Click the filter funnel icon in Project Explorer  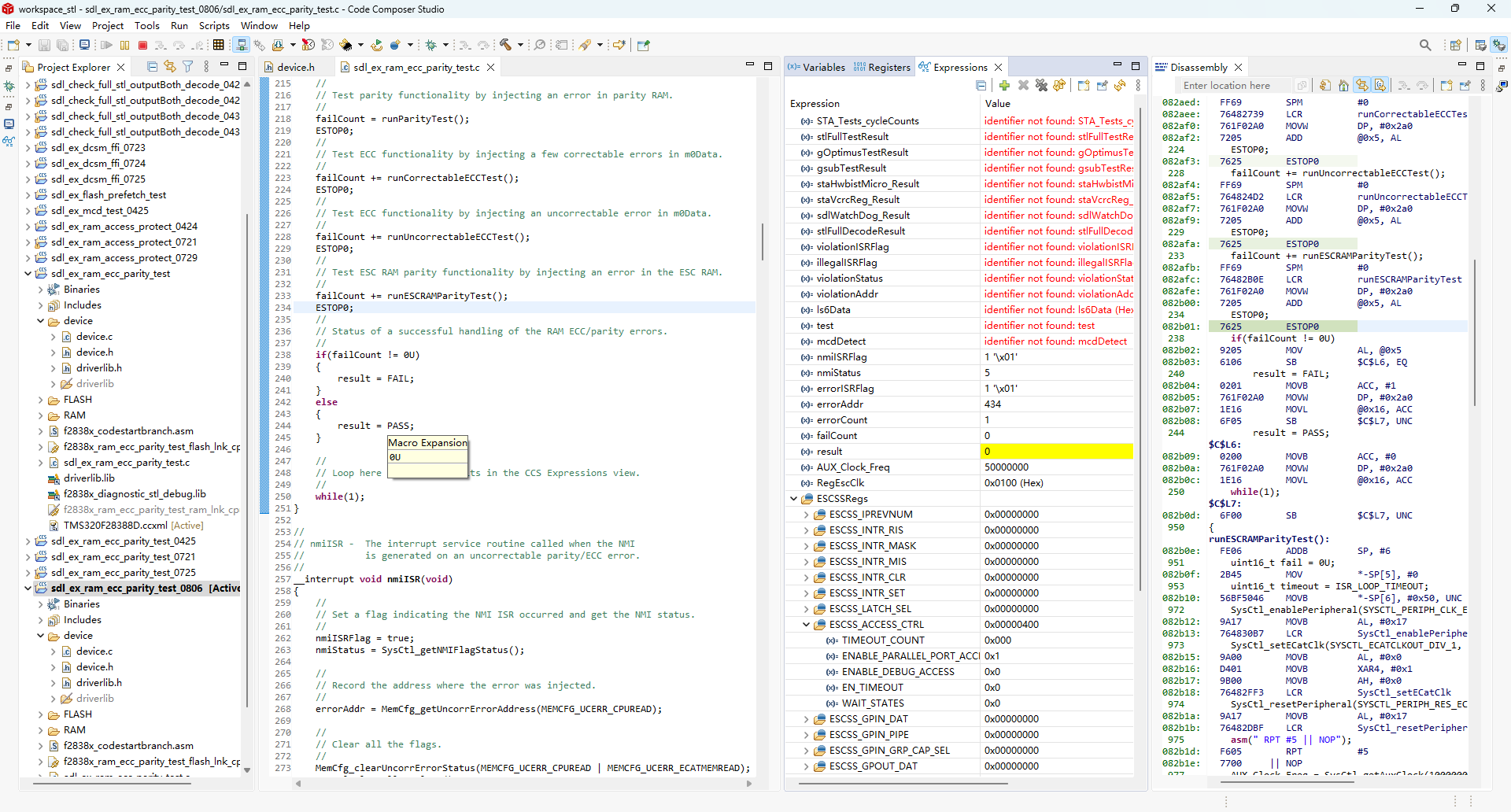(187, 67)
